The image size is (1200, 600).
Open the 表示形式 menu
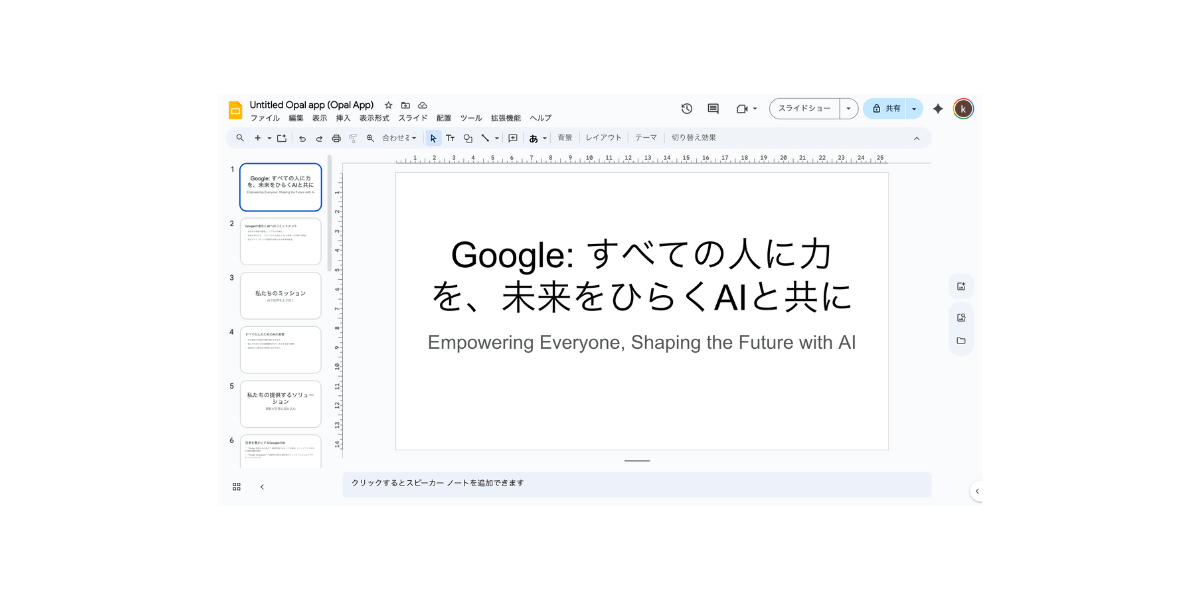coord(374,118)
